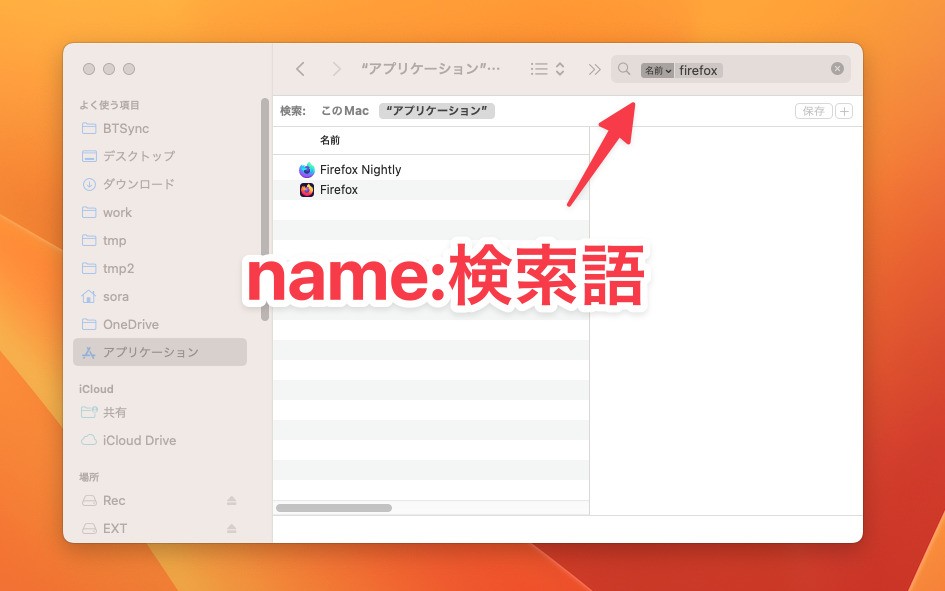The width and height of the screenshot is (945, 591).
Task: Select the Firefox Nightly application
Action: 362,169
